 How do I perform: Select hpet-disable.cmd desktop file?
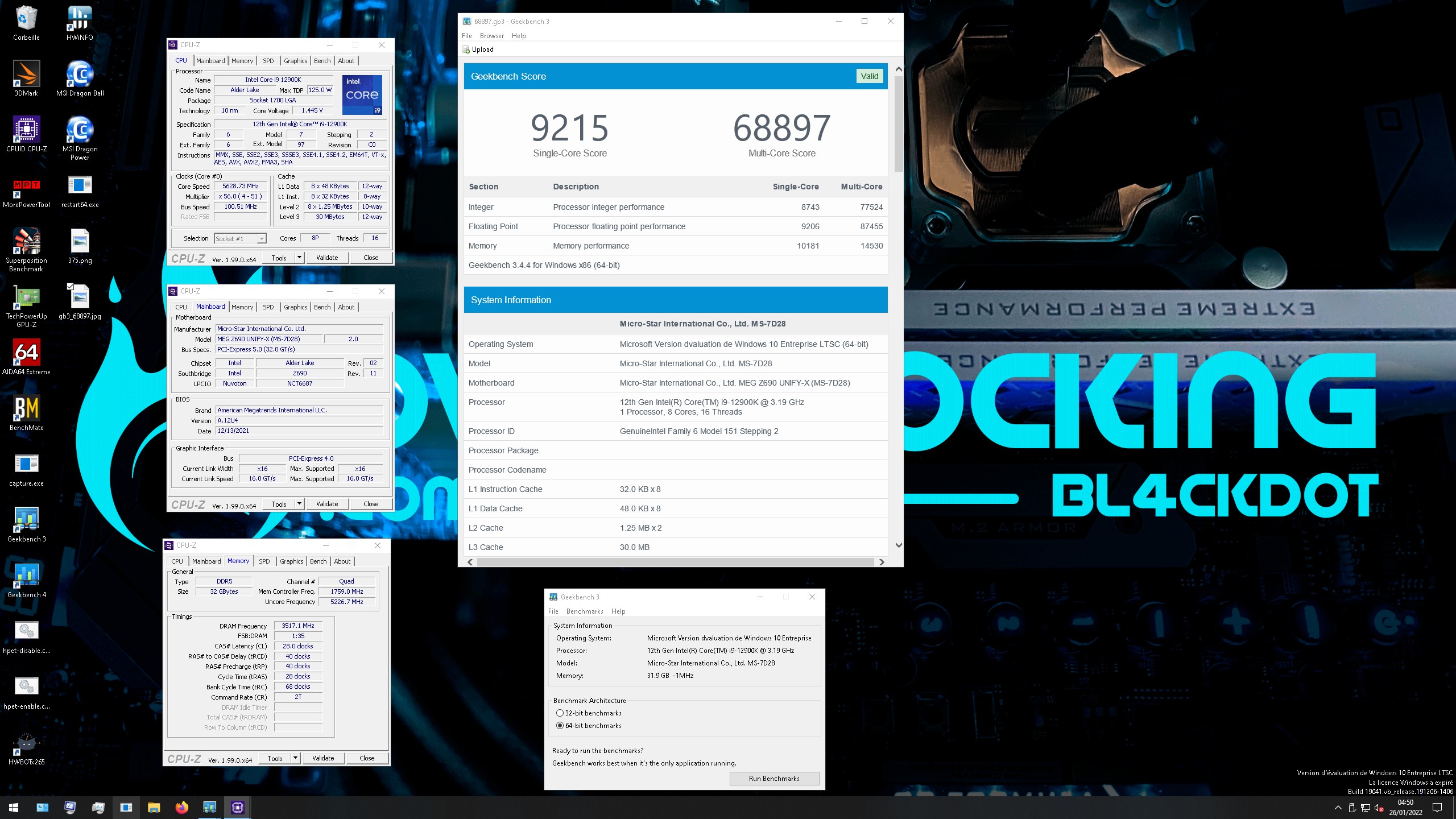[26, 636]
